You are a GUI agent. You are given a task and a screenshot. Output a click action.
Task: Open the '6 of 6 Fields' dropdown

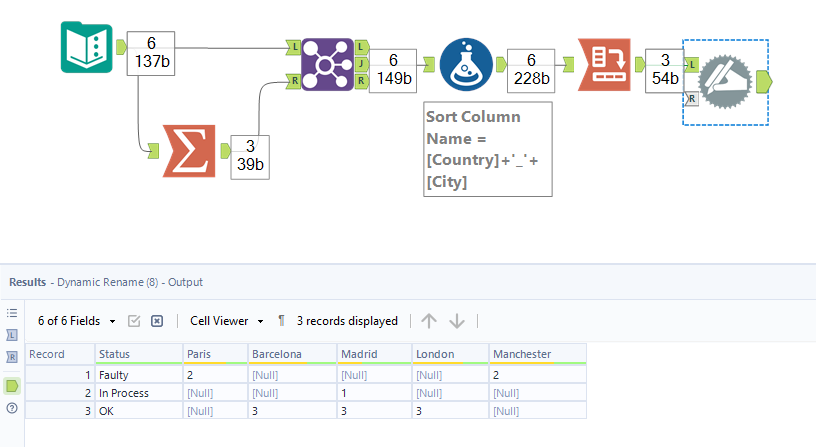(76, 321)
